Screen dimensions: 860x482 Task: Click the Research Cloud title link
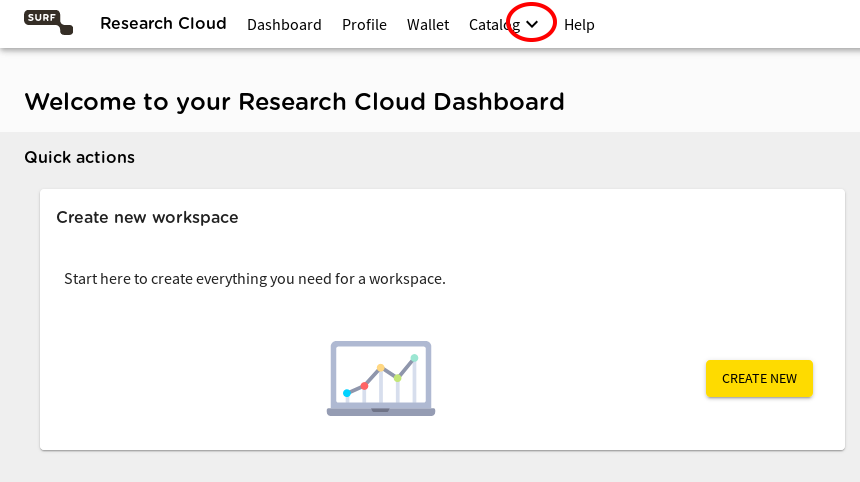[x=163, y=24]
